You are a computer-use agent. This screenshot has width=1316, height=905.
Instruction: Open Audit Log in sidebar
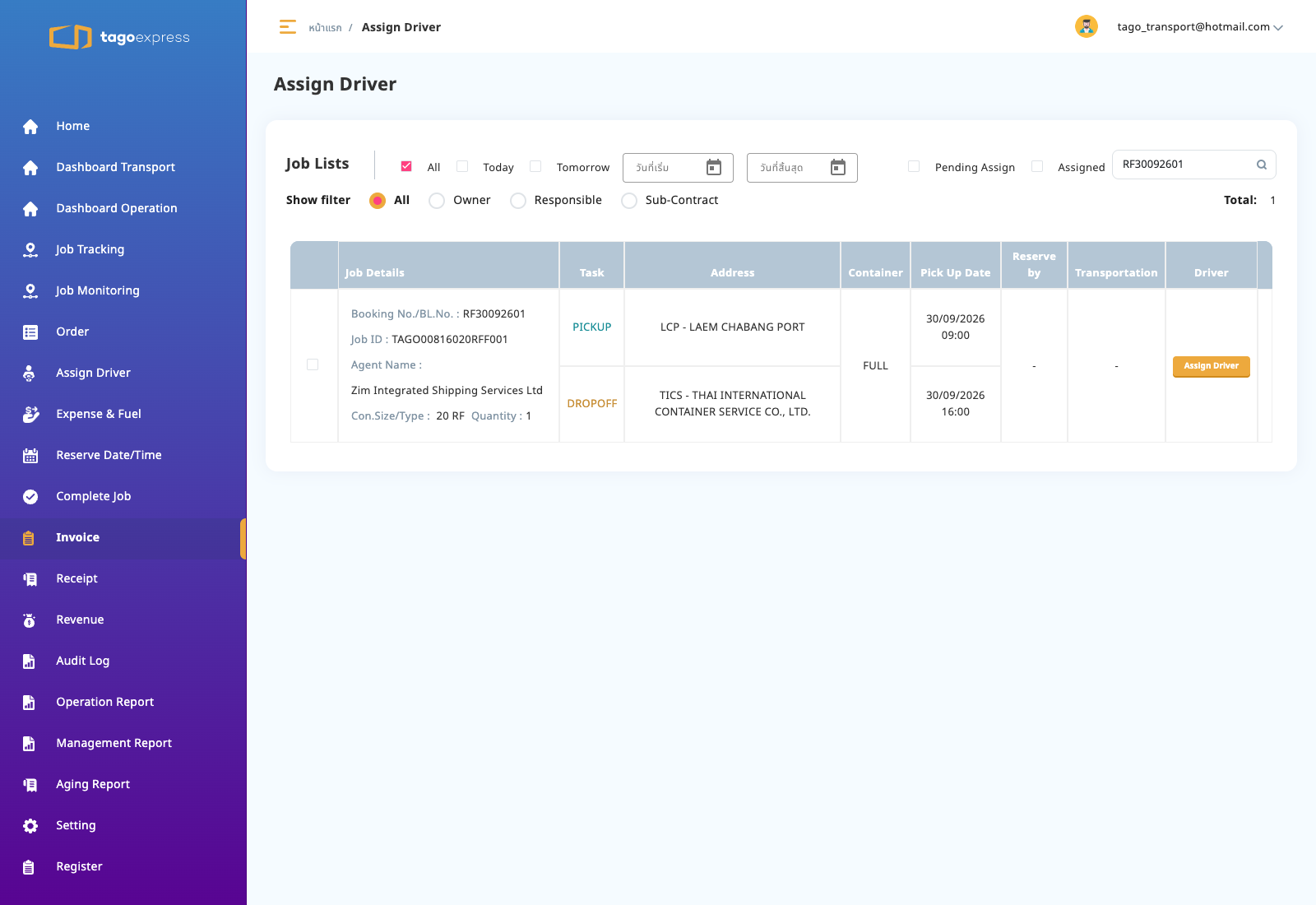(x=123, y=661)
